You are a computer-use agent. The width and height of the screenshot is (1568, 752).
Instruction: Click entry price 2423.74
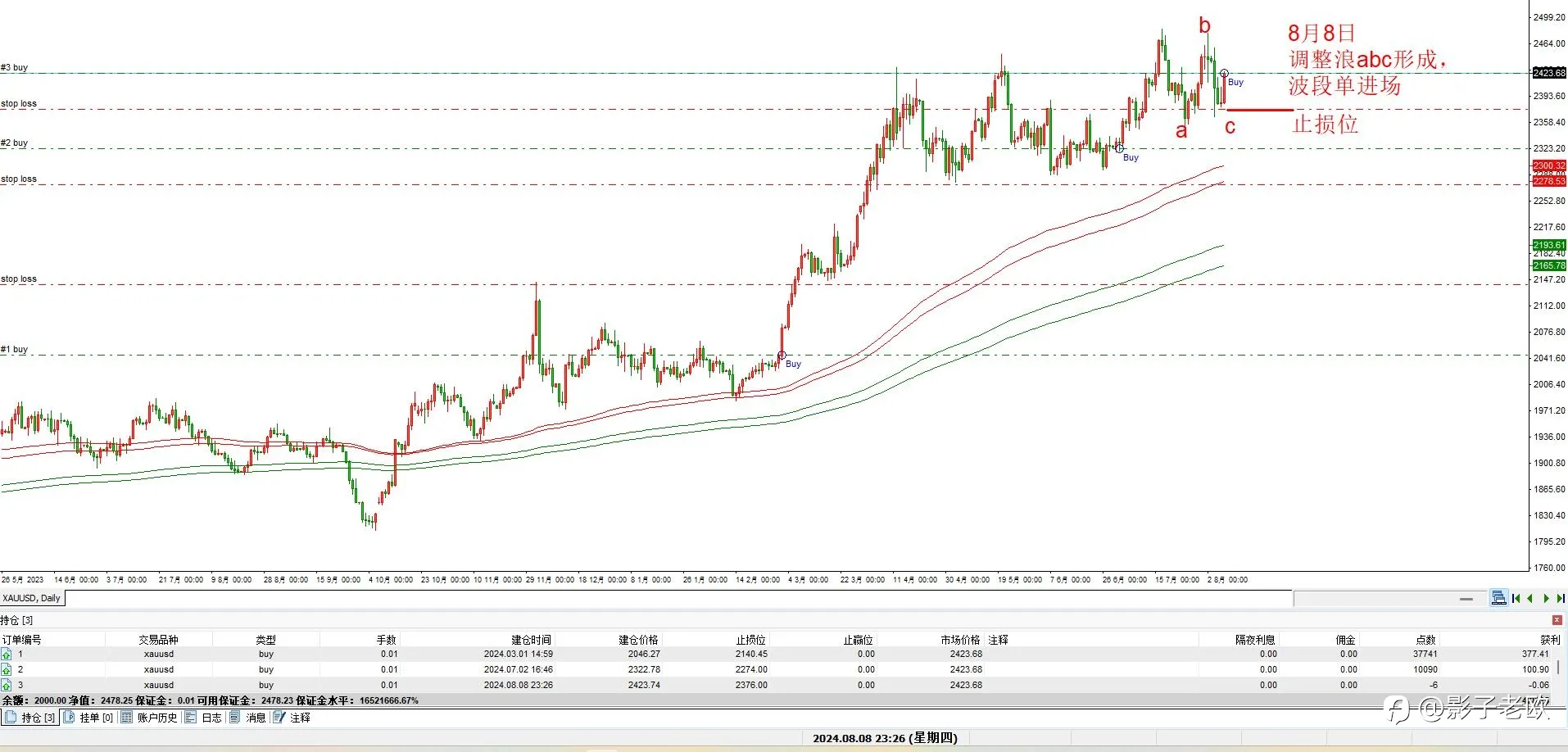644,685
